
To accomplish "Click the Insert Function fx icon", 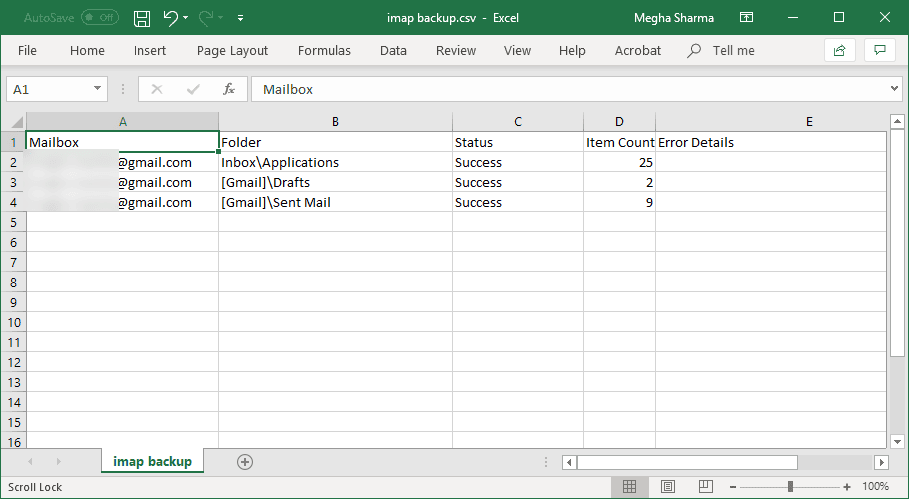I will (228, 89).
